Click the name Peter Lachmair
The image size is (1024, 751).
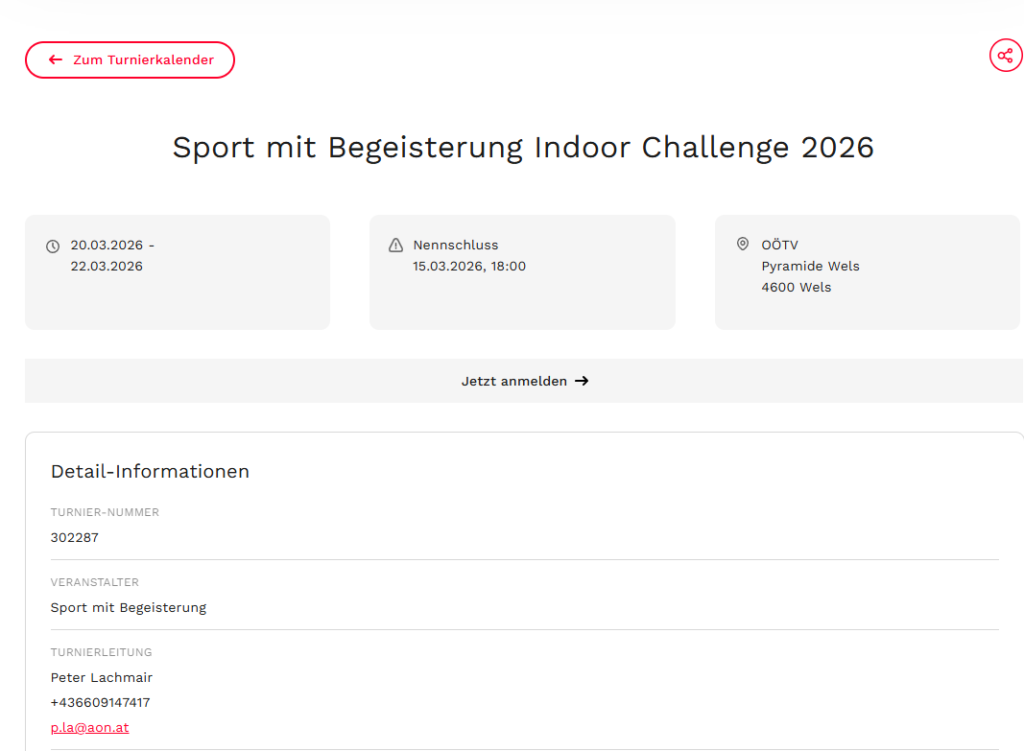[102, 677]
